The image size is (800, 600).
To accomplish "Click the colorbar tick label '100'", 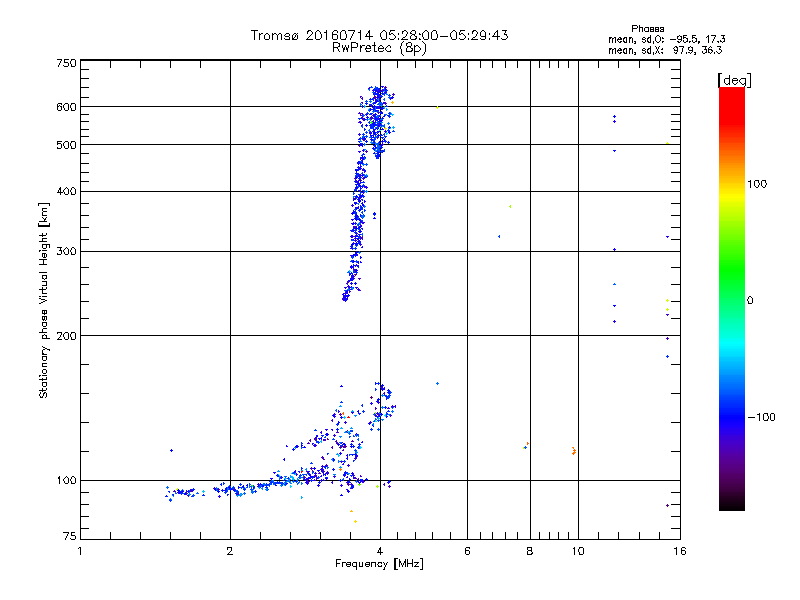I will 757,184.
